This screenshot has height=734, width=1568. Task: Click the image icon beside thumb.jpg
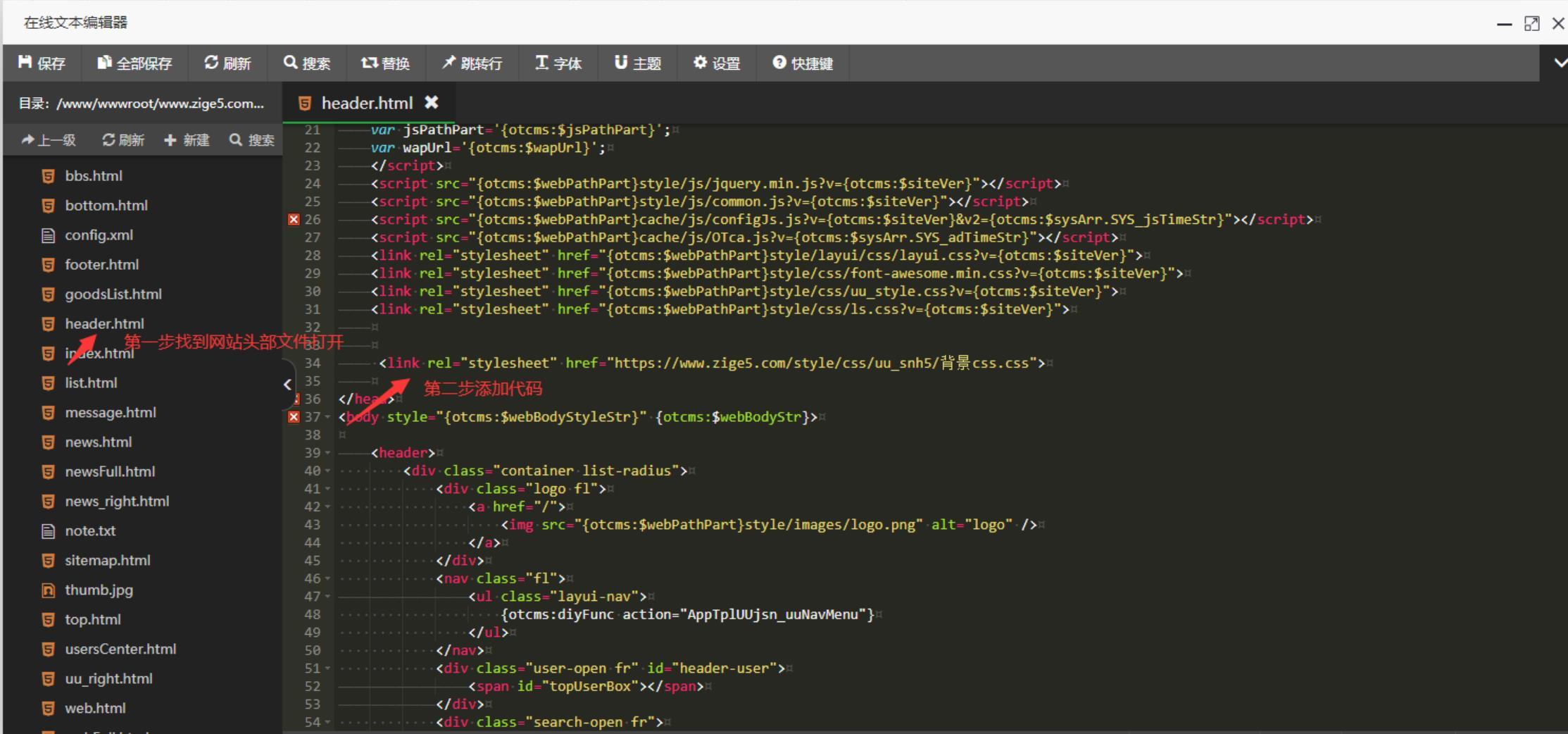(48, 590)
